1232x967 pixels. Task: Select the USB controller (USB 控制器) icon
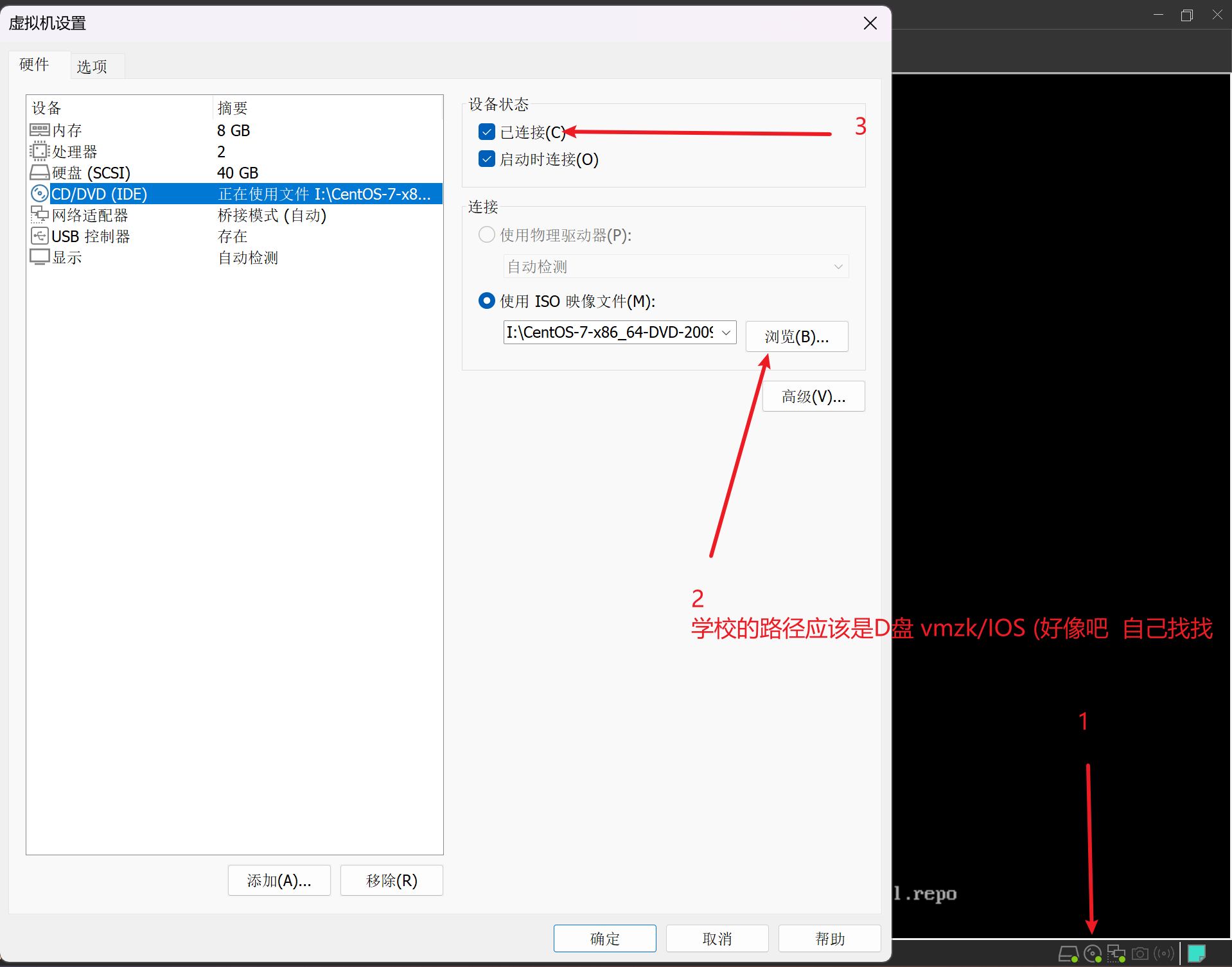click(40, 236)
